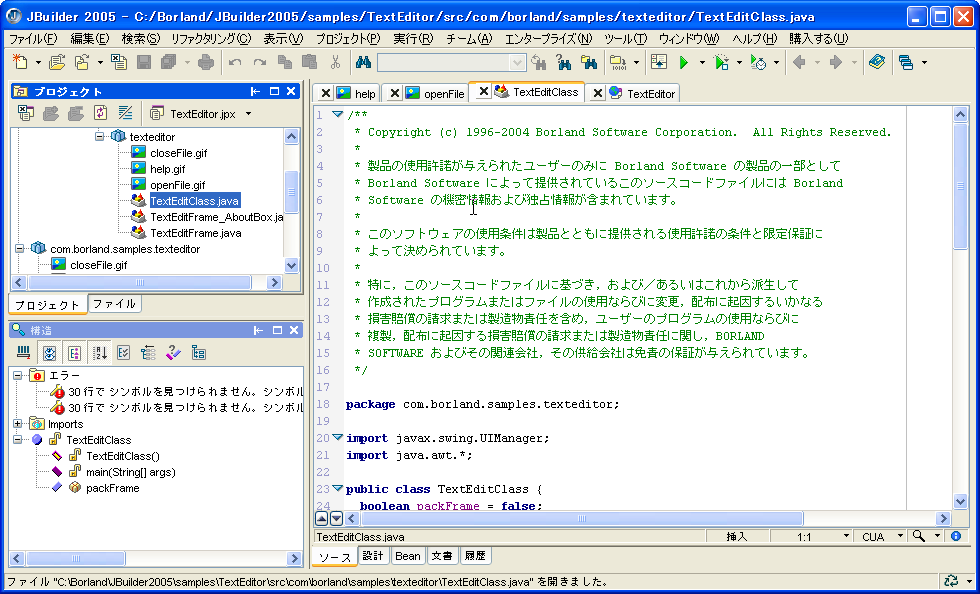
Task: Open the CUA keymap dropdown
Action: point(900,537)
